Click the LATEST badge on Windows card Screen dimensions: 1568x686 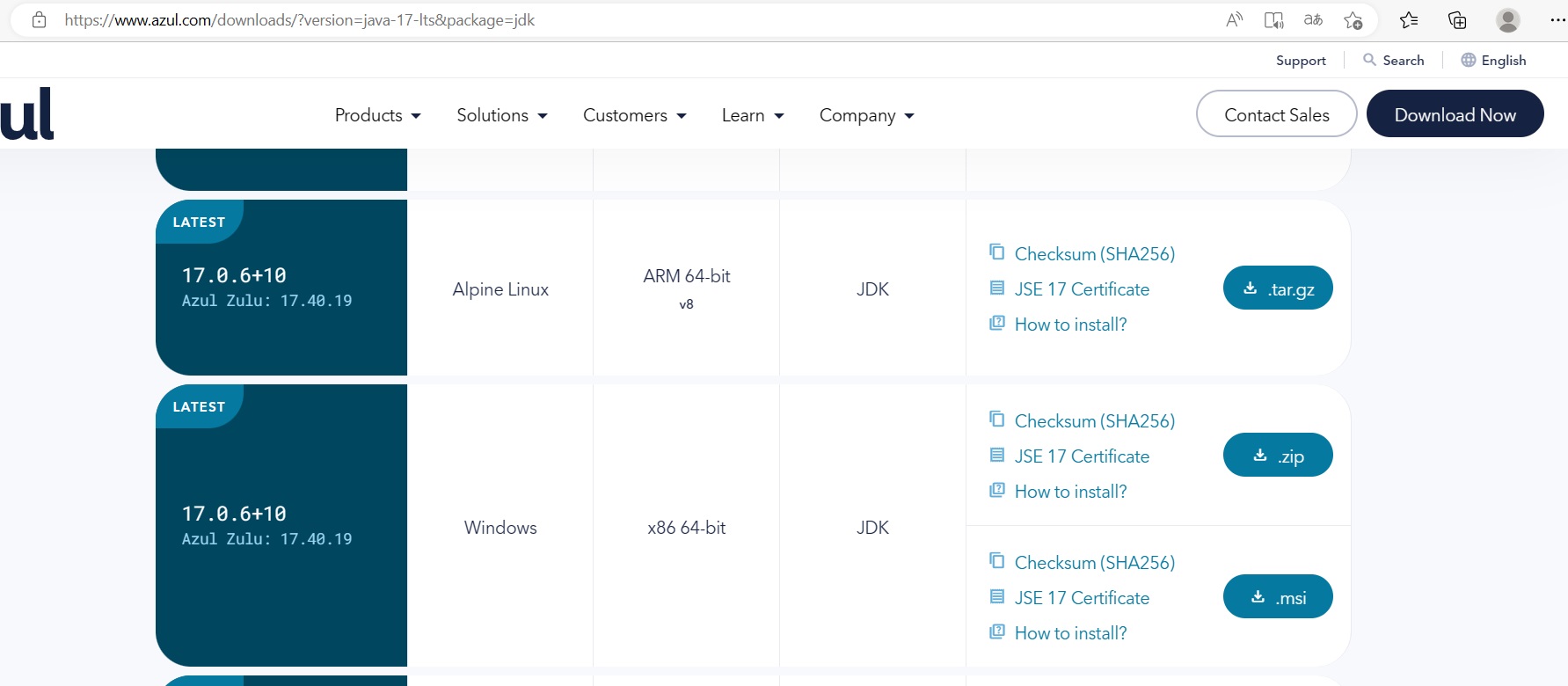click(x=199, y=406)
